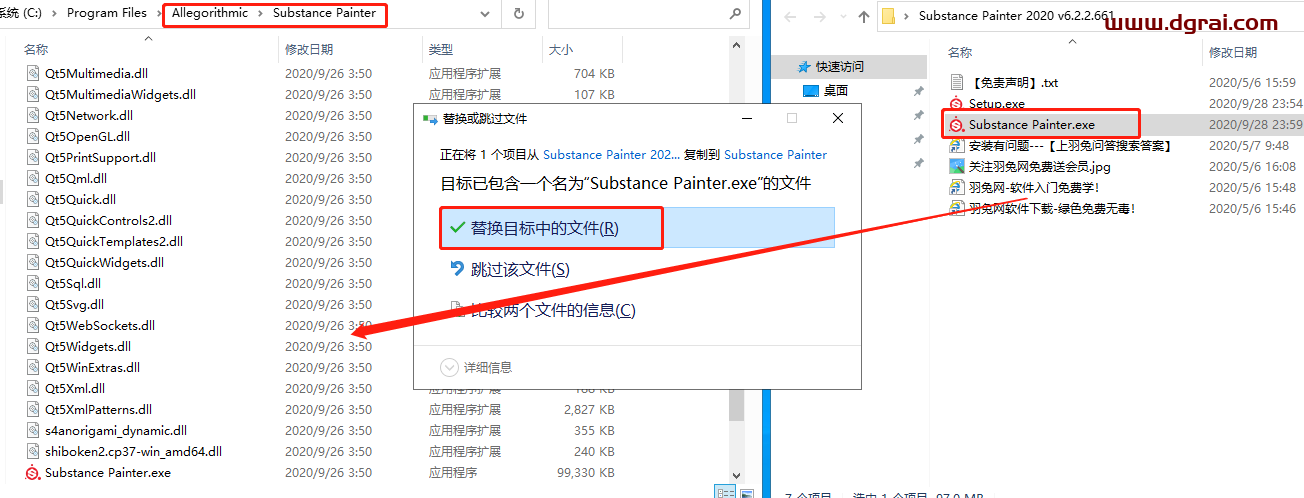The image size is (1304, 498).
Task: Refresh the left Explorer folder view
Action: click(x=518, y=14)
